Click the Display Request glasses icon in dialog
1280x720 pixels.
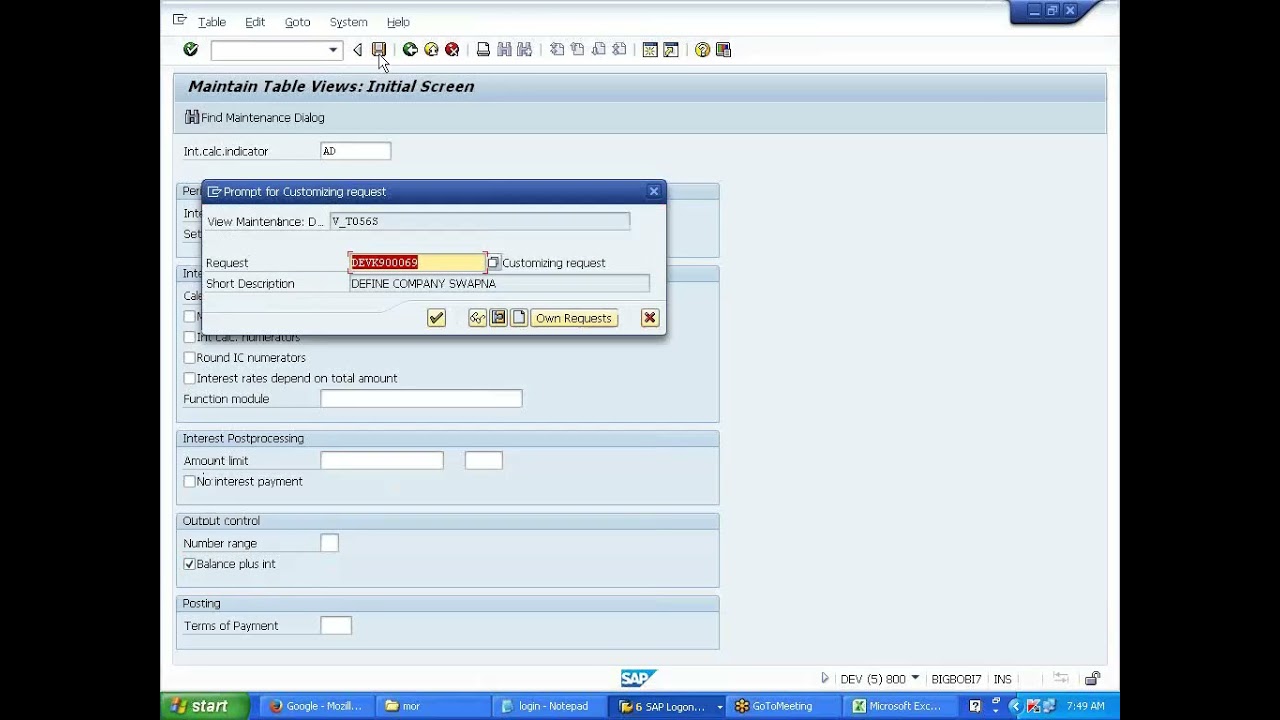pos(477,318)
